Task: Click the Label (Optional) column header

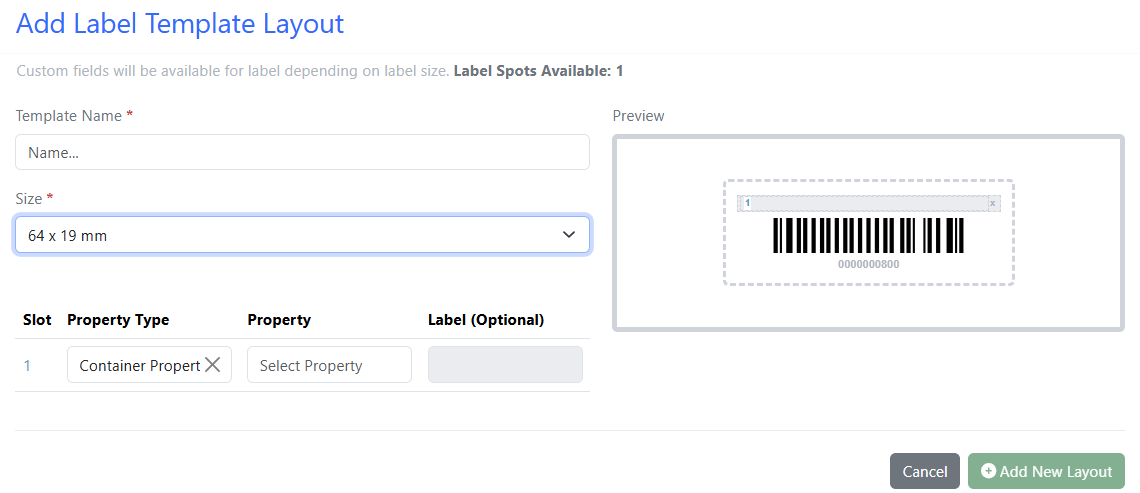Action: point(486,320)
